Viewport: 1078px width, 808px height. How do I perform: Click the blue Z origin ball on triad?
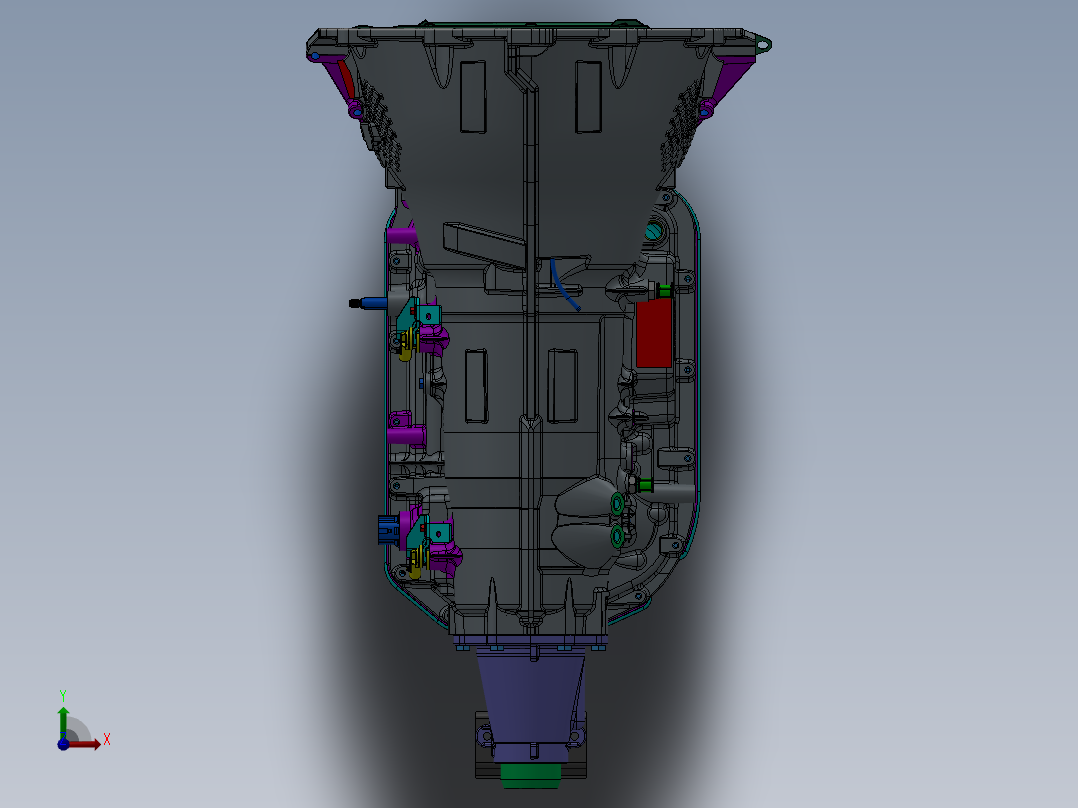pyautogui.click(x=63, y=744)
